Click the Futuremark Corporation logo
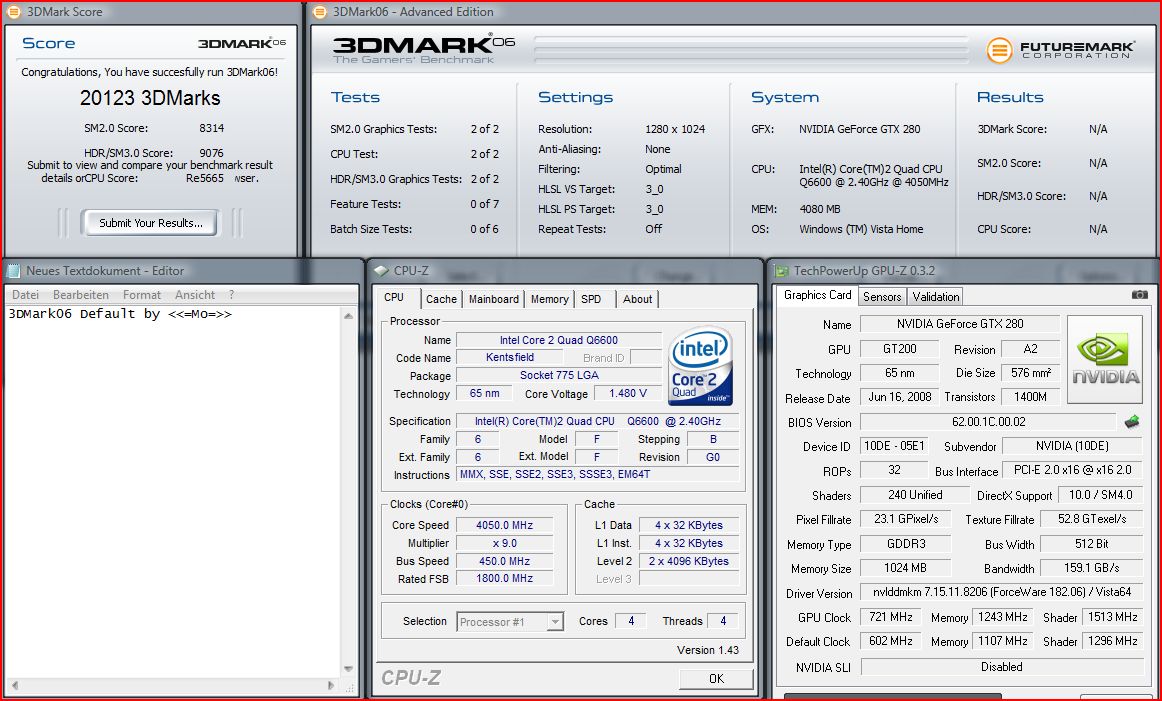The image size is (1162, 701). point(1060,50)
